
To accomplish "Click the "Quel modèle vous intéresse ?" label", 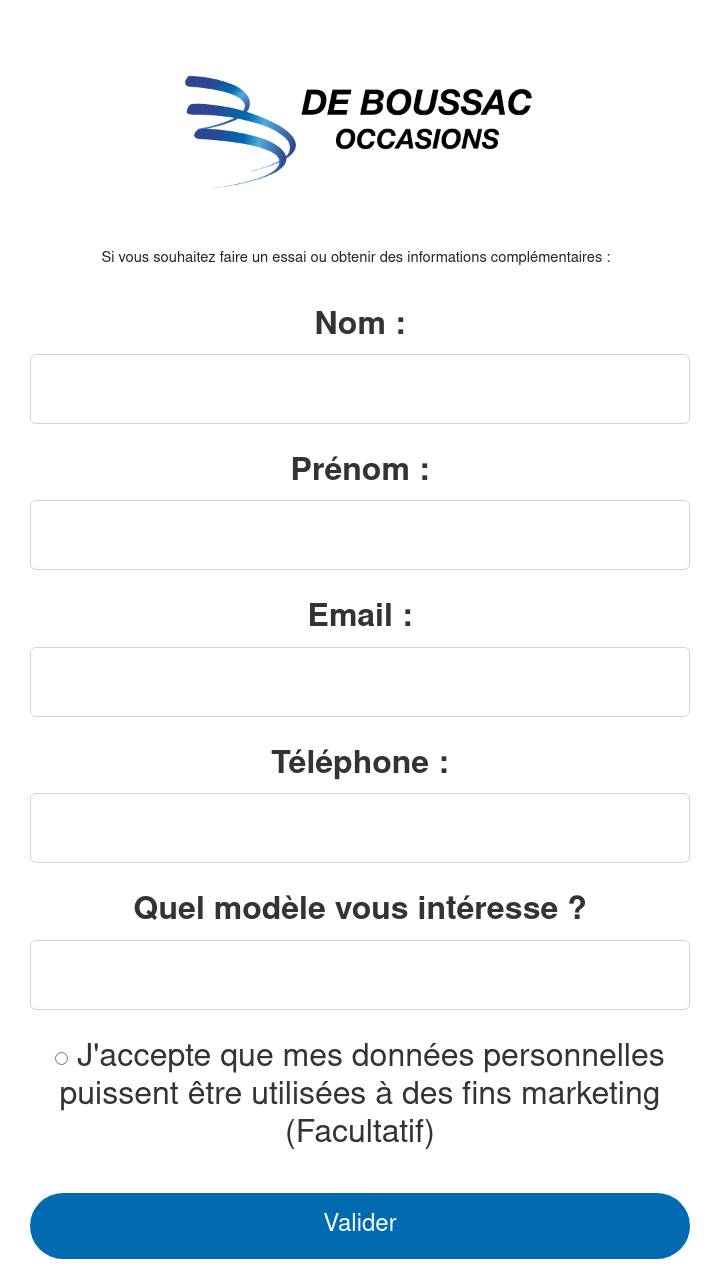I will tap(360, 908).
